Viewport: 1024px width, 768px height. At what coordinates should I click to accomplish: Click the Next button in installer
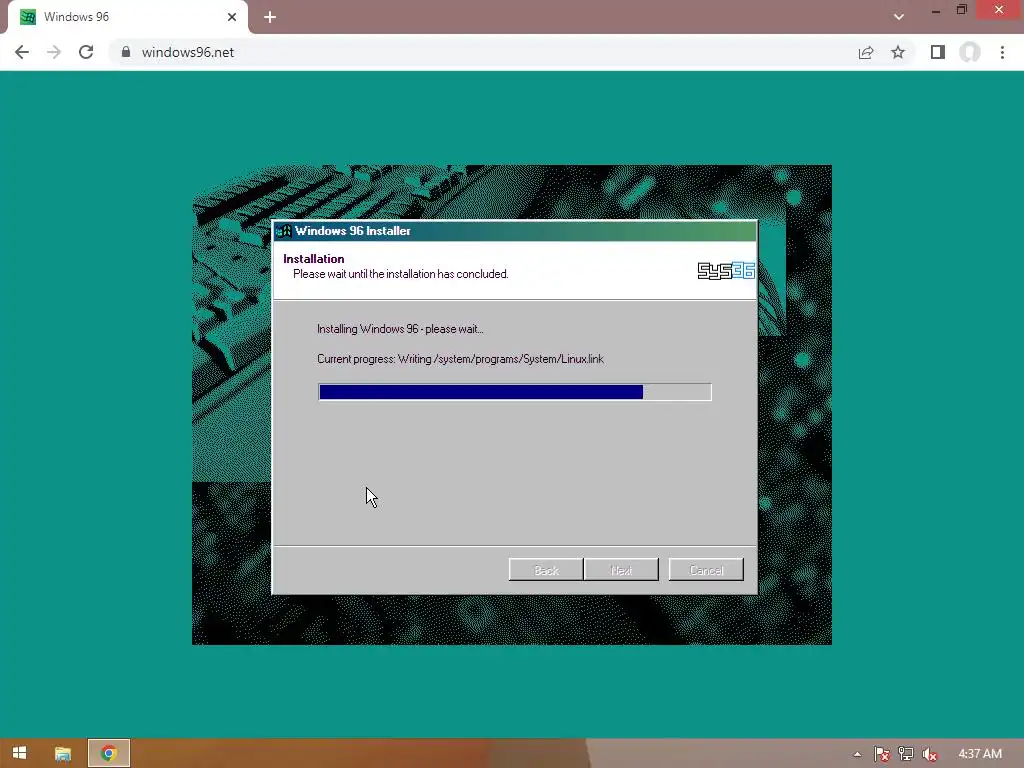pos(621,569)
